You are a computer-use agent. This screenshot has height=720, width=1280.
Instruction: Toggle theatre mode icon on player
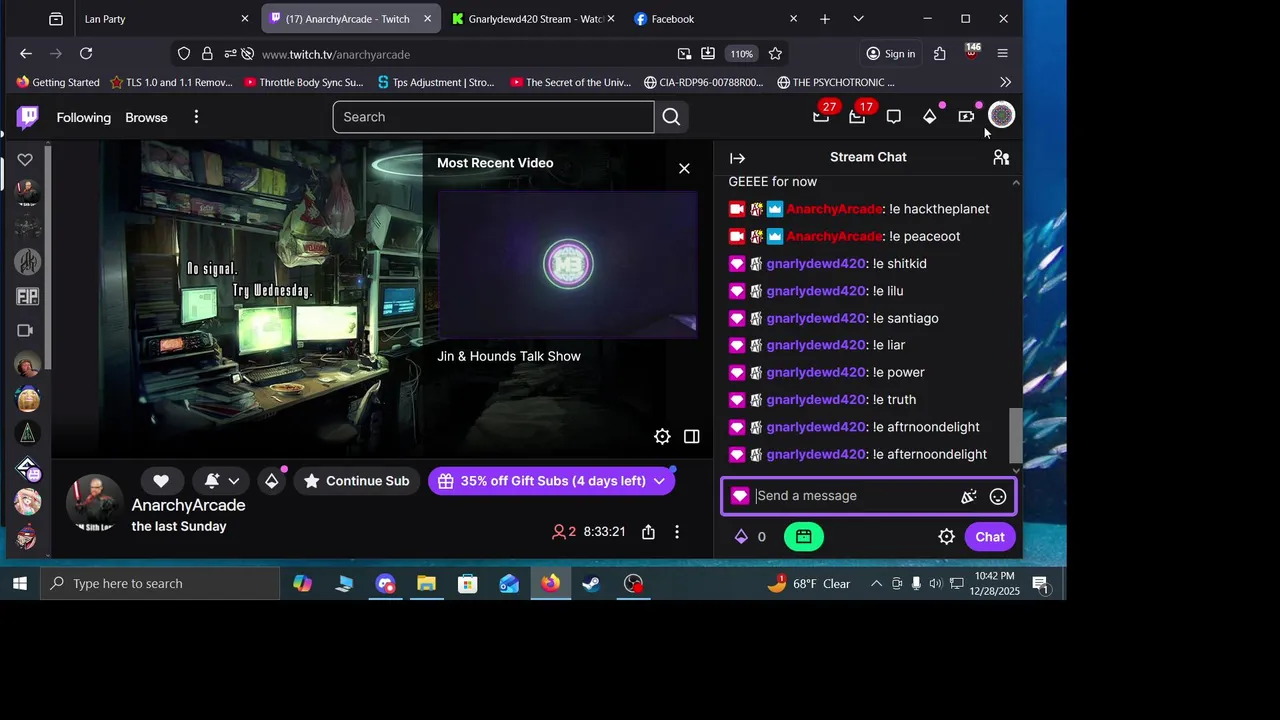coord(691,436)
